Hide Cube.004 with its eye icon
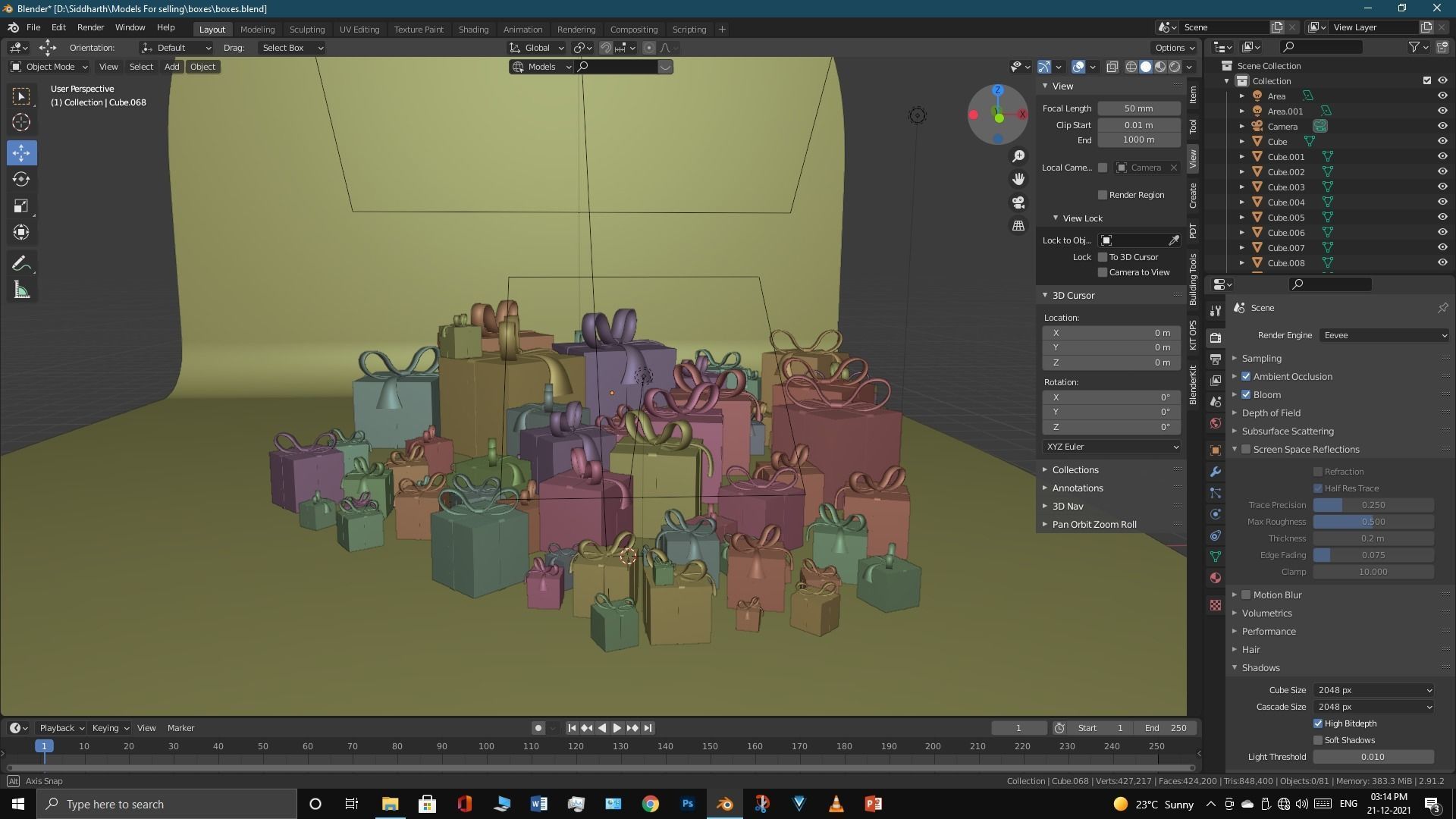The width and height of the screenshot is (1456, 819). [1442, 202]
